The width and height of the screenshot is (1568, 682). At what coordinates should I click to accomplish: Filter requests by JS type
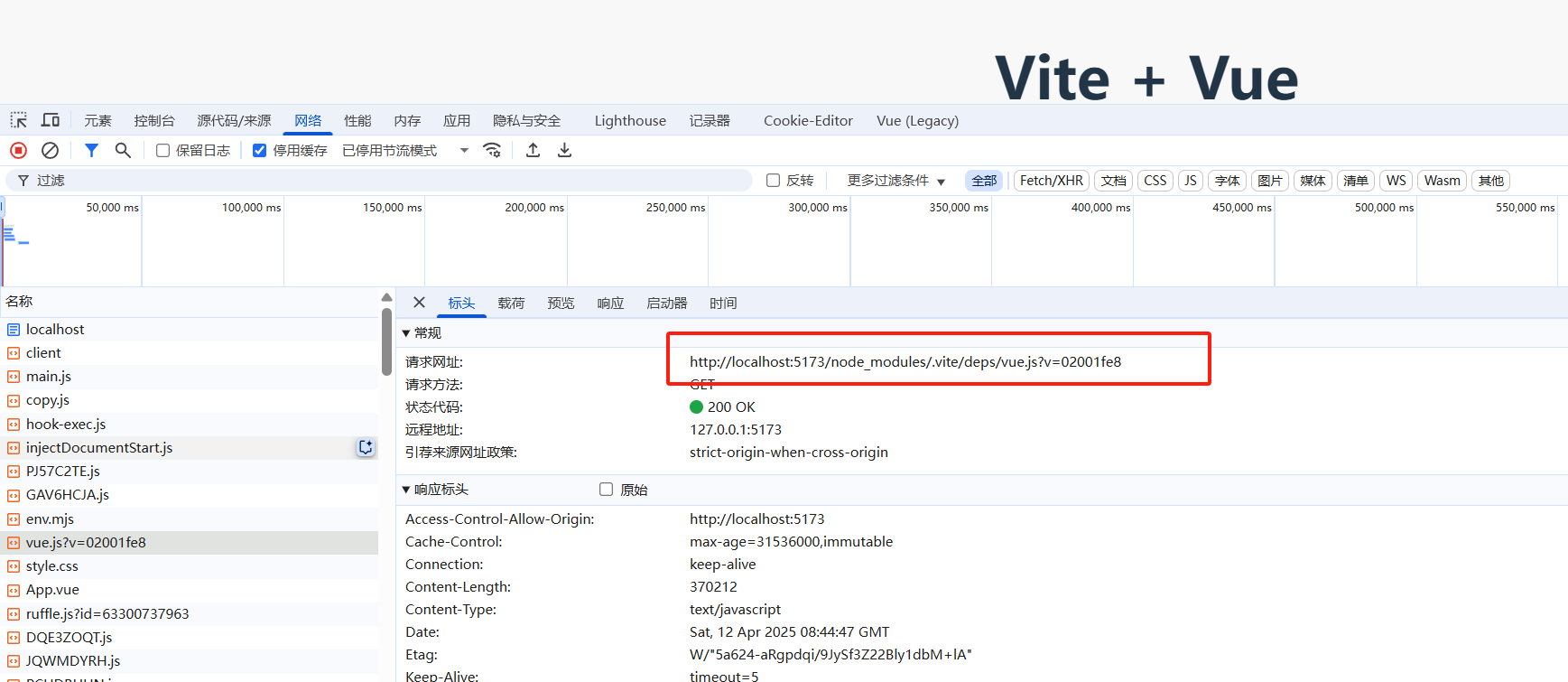pyautogui.click(x=1191, y=181)
